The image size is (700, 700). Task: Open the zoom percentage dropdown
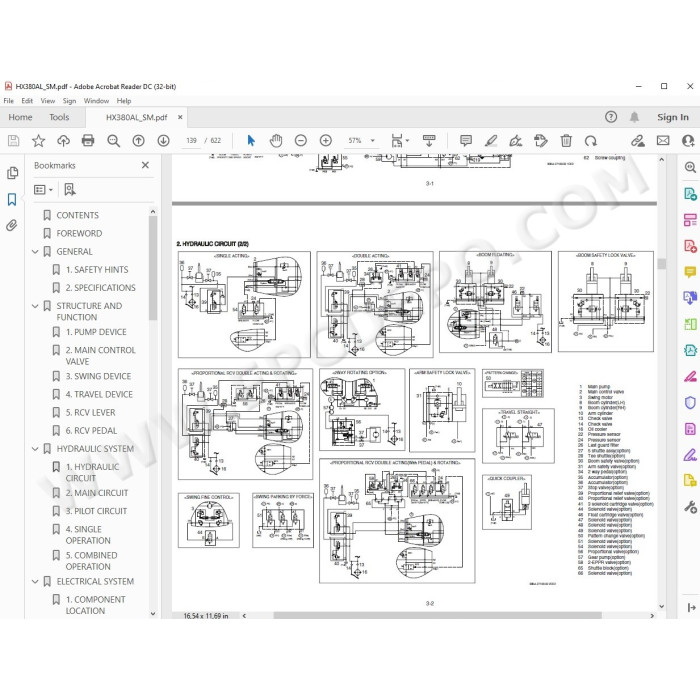(x=373, y=141)
